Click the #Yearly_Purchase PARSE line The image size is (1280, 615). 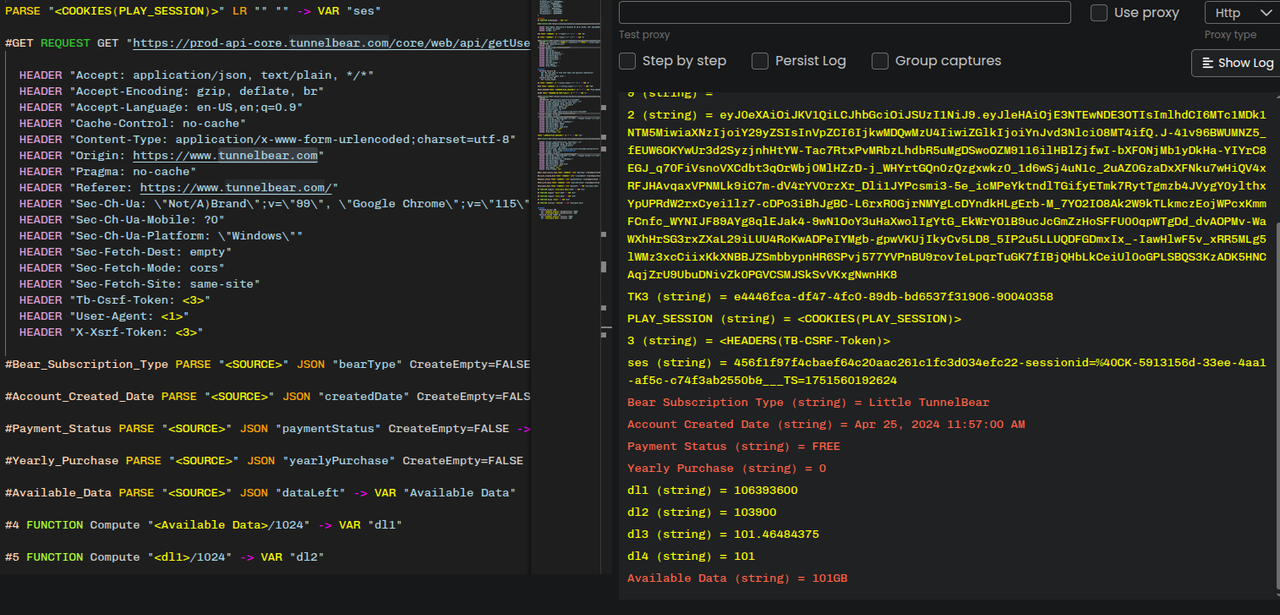point(264,460)
